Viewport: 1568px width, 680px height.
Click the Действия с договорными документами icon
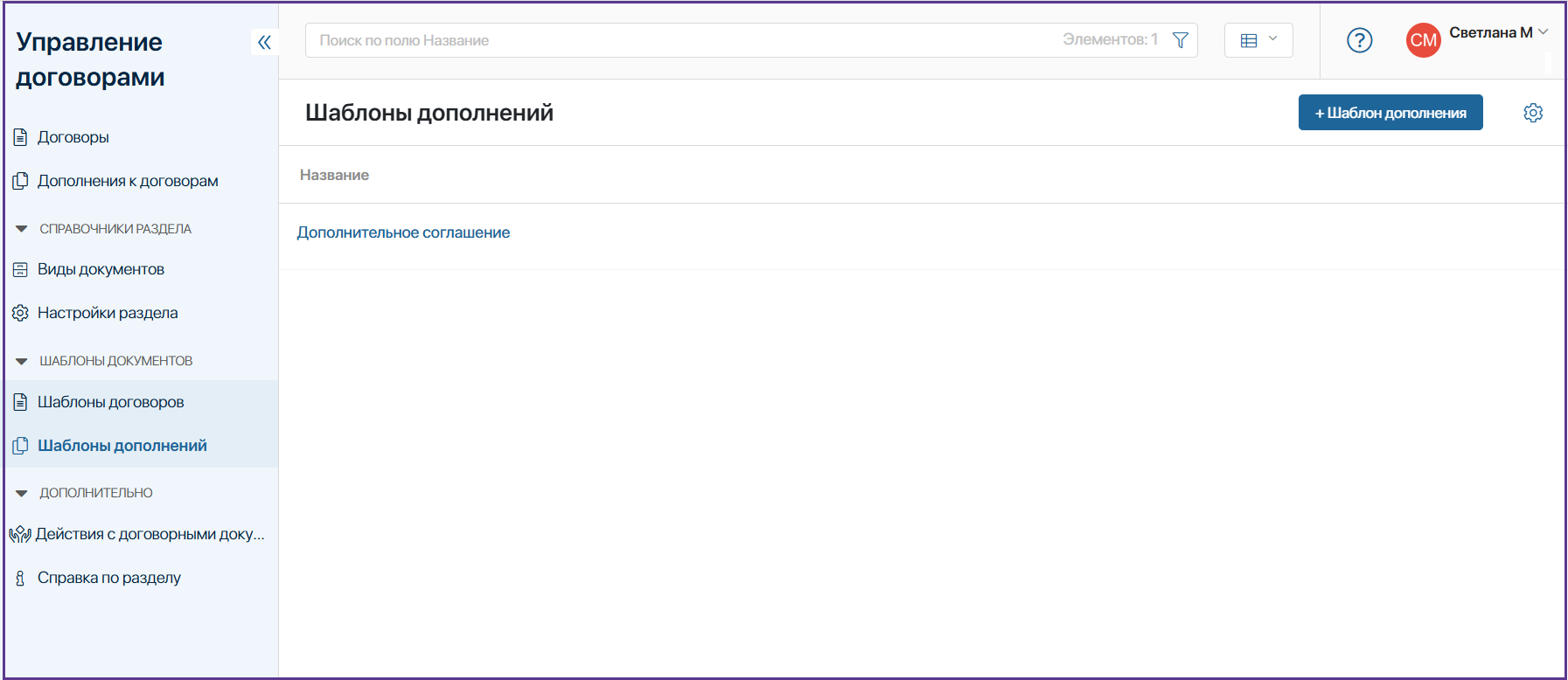point(20,534)
